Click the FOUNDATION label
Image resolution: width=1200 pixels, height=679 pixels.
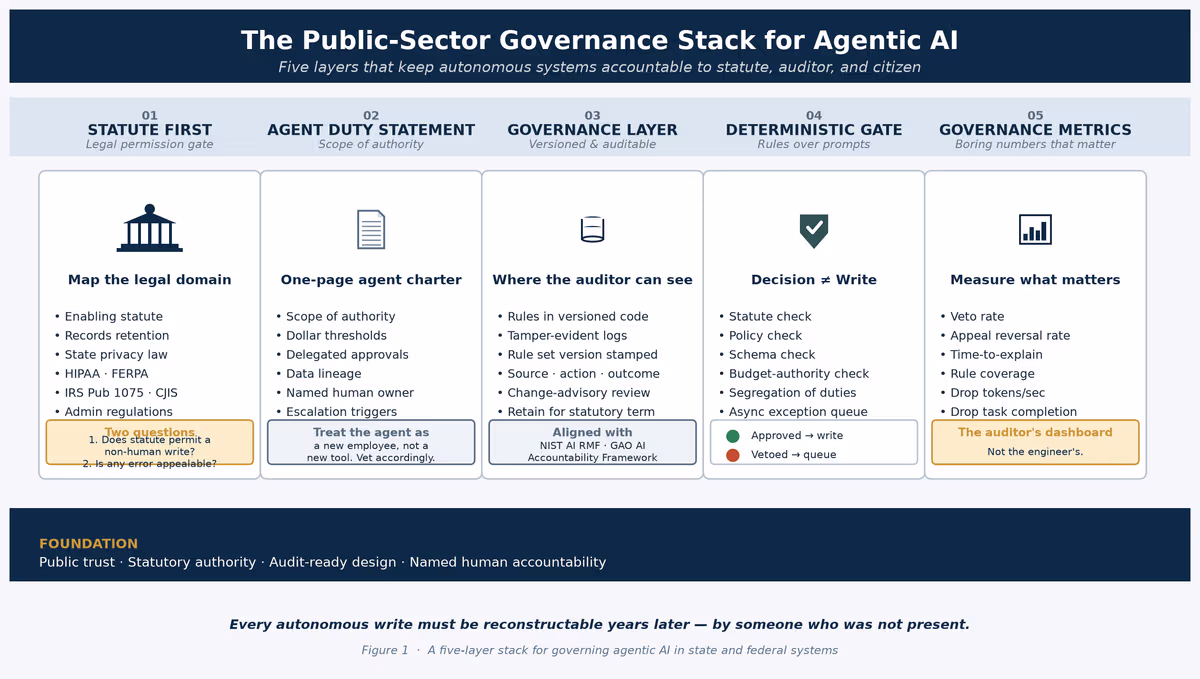pyautogui.click(x=88, y=544)
